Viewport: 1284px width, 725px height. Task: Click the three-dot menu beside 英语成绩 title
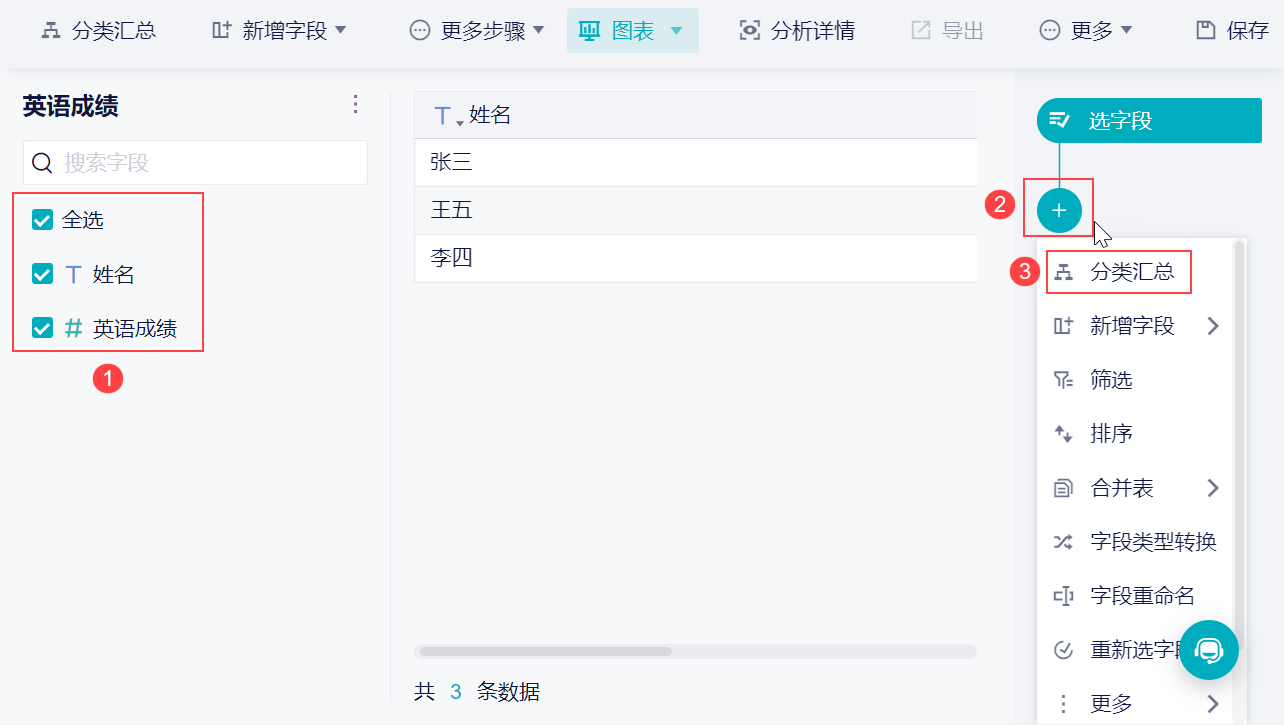point(355,105)
